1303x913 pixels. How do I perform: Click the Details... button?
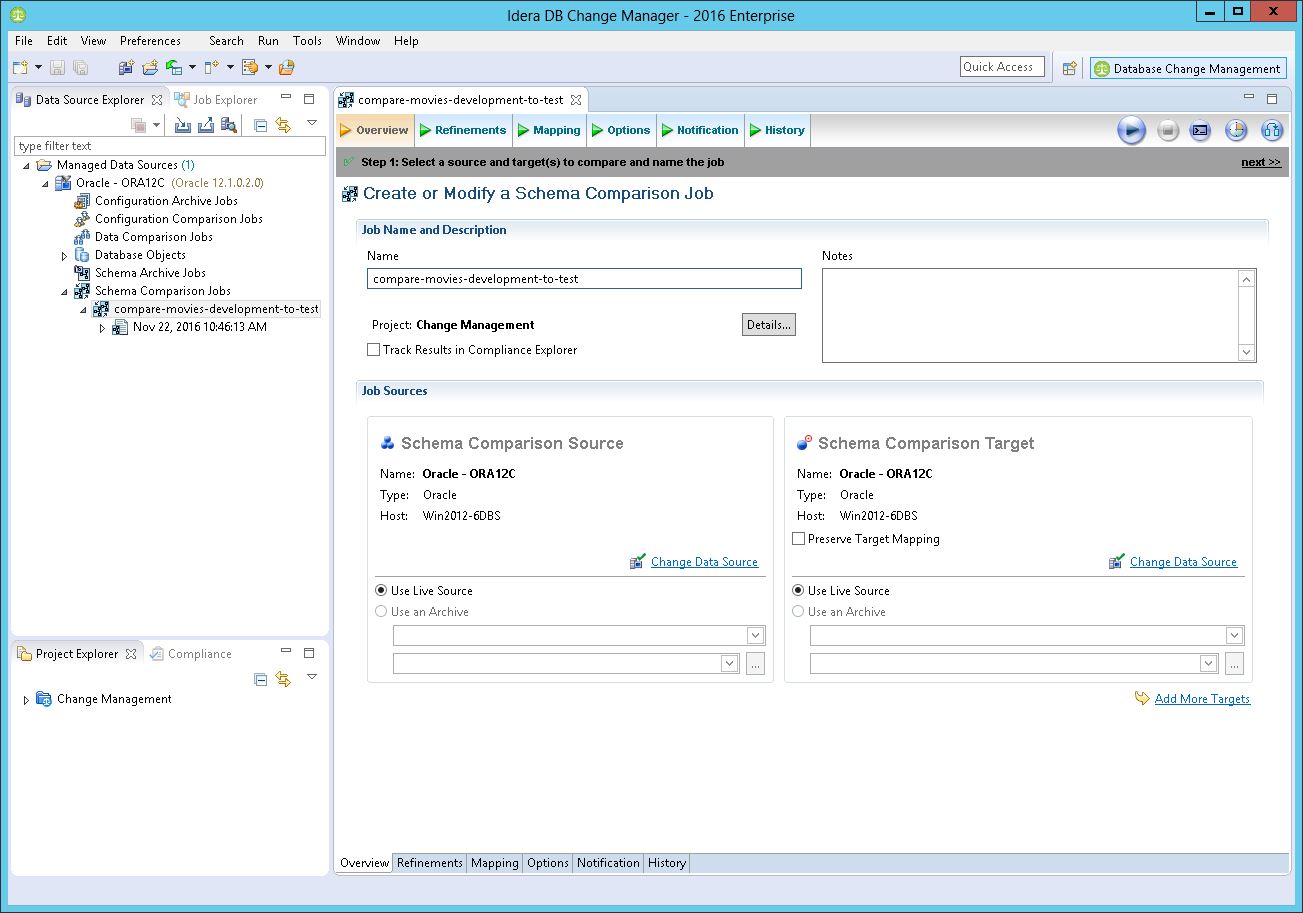[769, 325]
